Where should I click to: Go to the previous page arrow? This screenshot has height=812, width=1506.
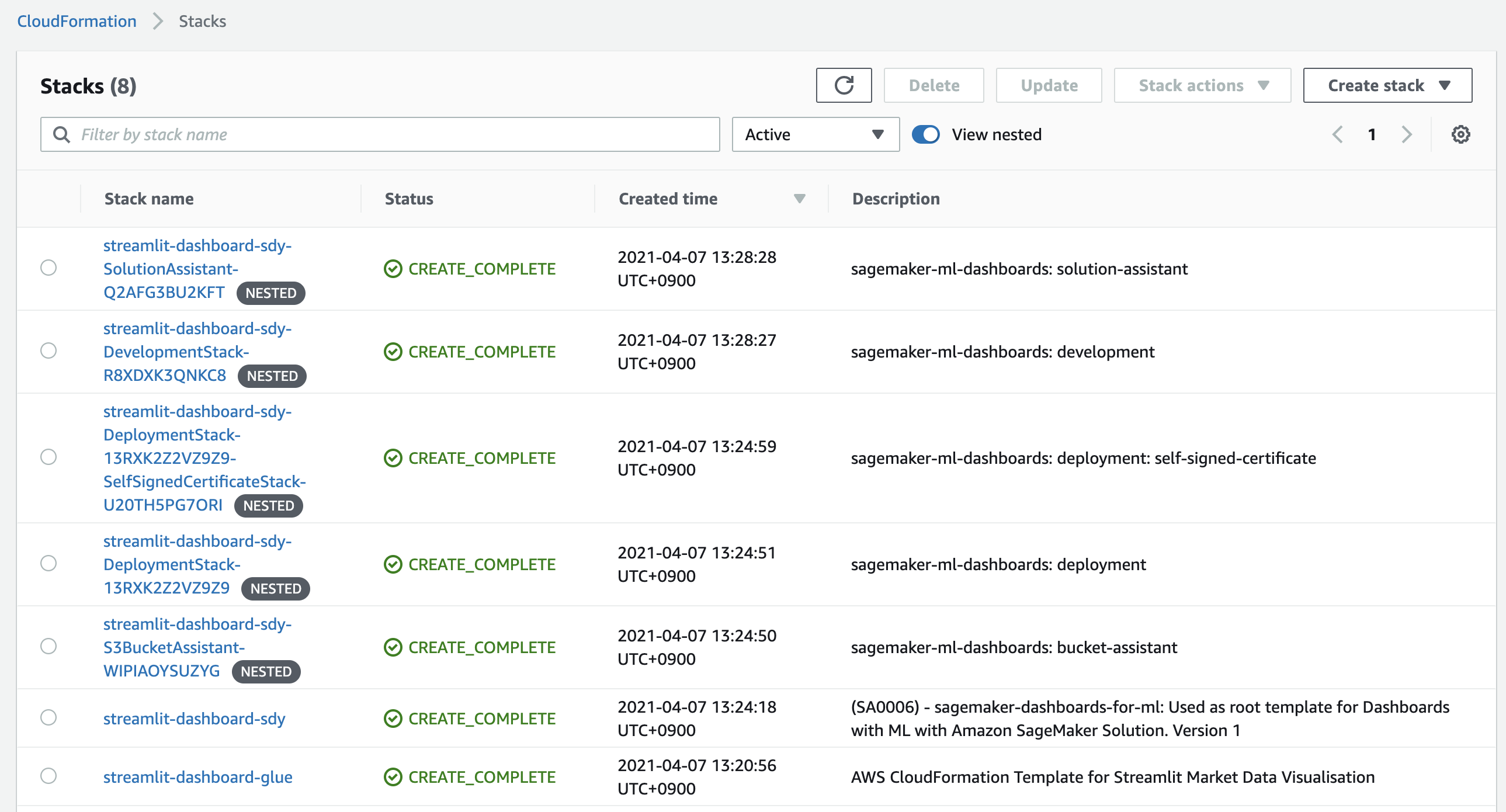click(x=1338, y=134)
